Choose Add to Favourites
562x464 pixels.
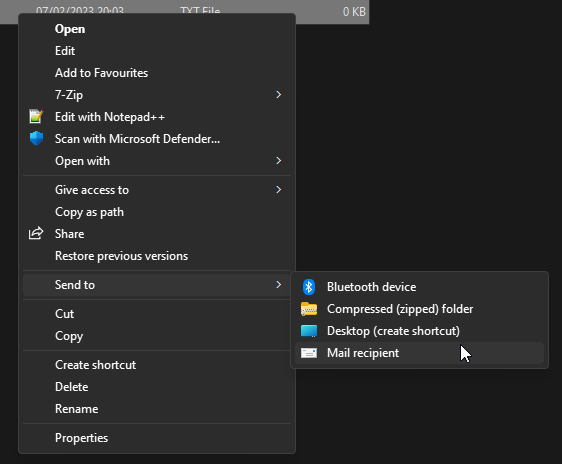pos(157,73)
